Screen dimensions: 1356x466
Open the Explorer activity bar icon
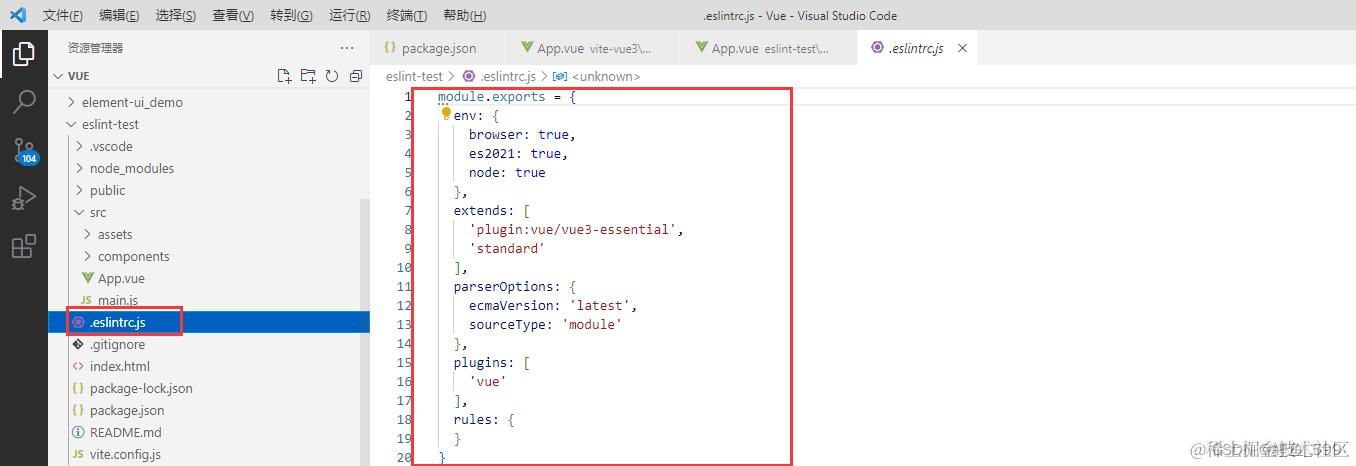pyautogui.click(x=24, y=55)
